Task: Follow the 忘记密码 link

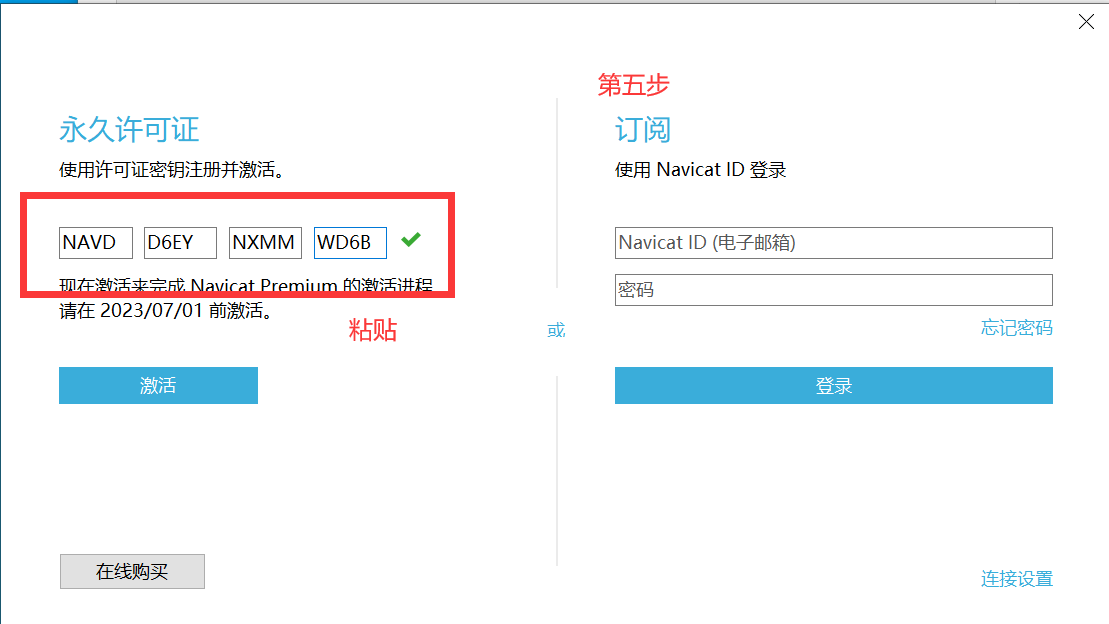Action: 1016,328
